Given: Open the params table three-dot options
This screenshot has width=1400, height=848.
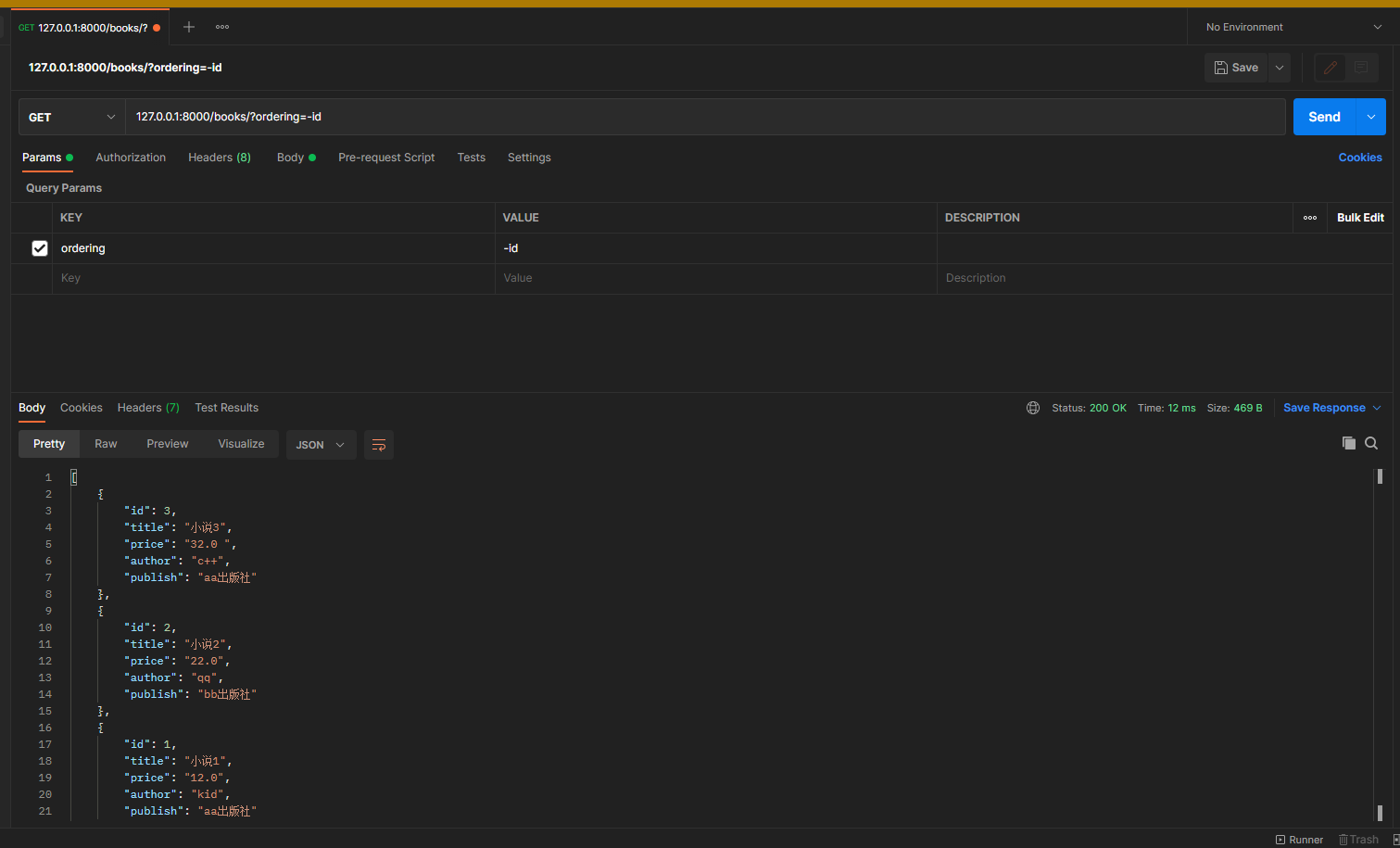Looking at the screenshot, I should click(1310, 218).
